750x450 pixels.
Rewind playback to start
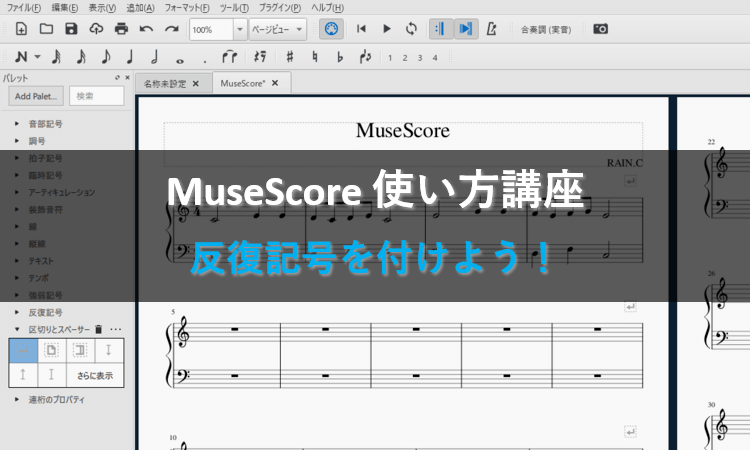point(362,29)
